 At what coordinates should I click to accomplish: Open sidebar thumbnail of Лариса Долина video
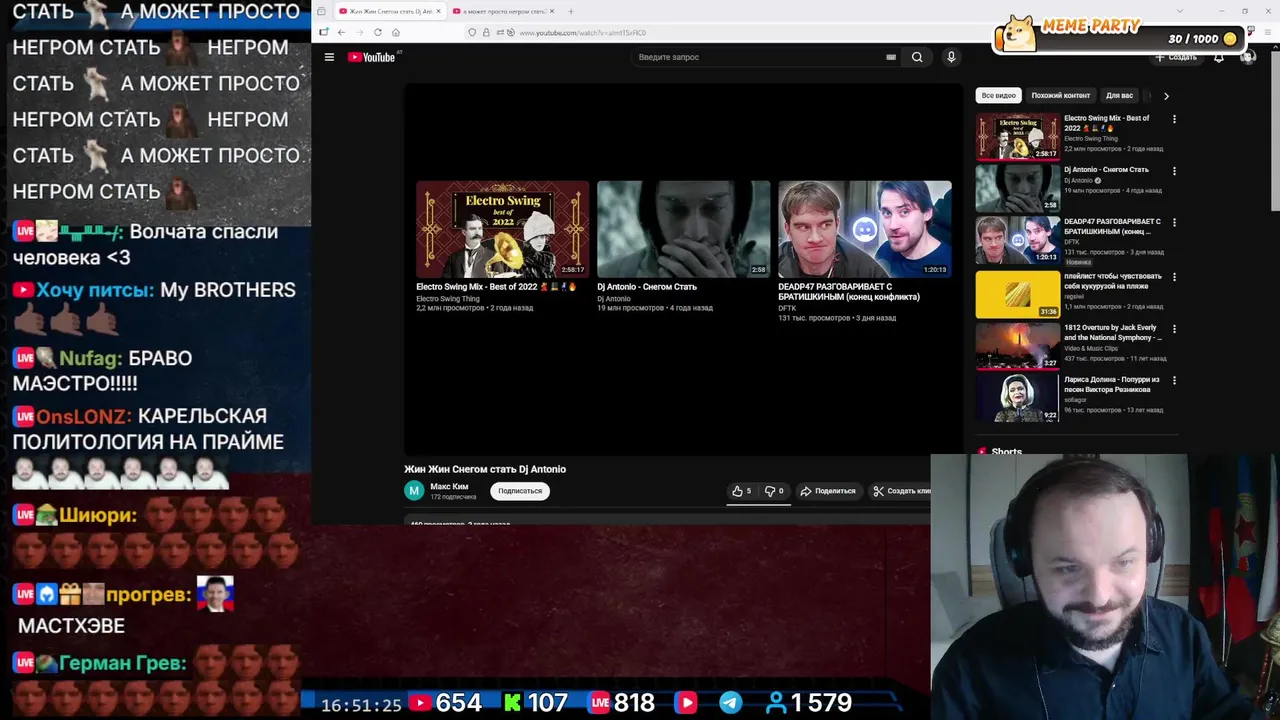click(1017, 398)
